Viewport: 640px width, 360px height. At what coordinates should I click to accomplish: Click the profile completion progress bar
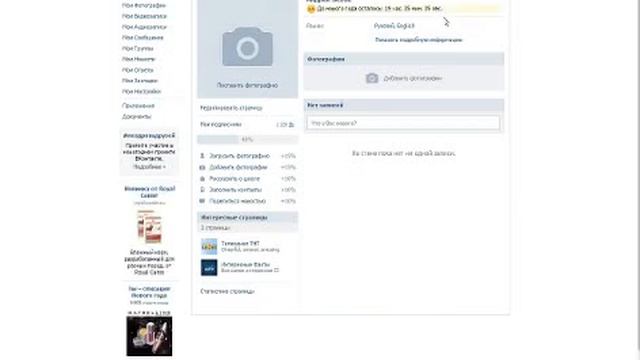[247, 140]
